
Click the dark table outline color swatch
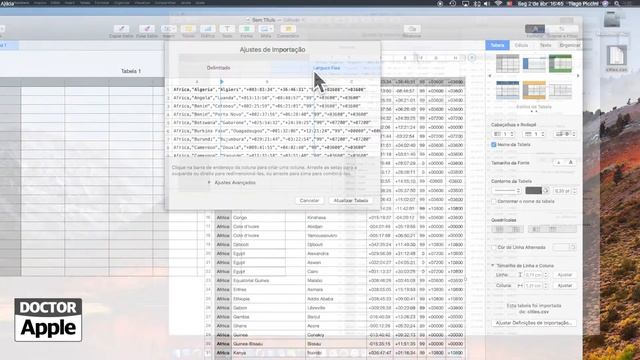[x=533, y=191]
